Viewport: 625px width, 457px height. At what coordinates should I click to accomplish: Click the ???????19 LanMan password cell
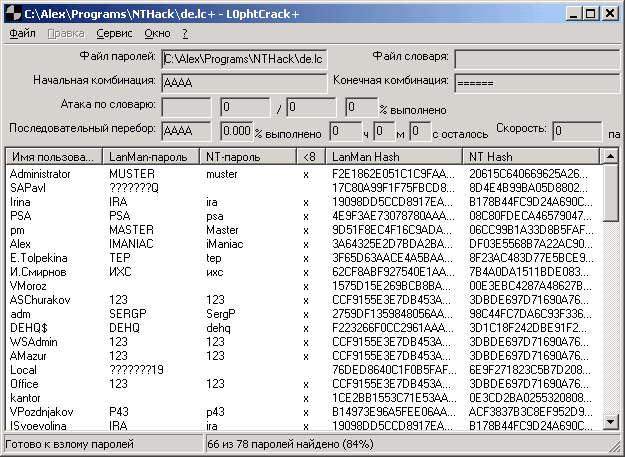pyautogui.click(x=136, y=370)
